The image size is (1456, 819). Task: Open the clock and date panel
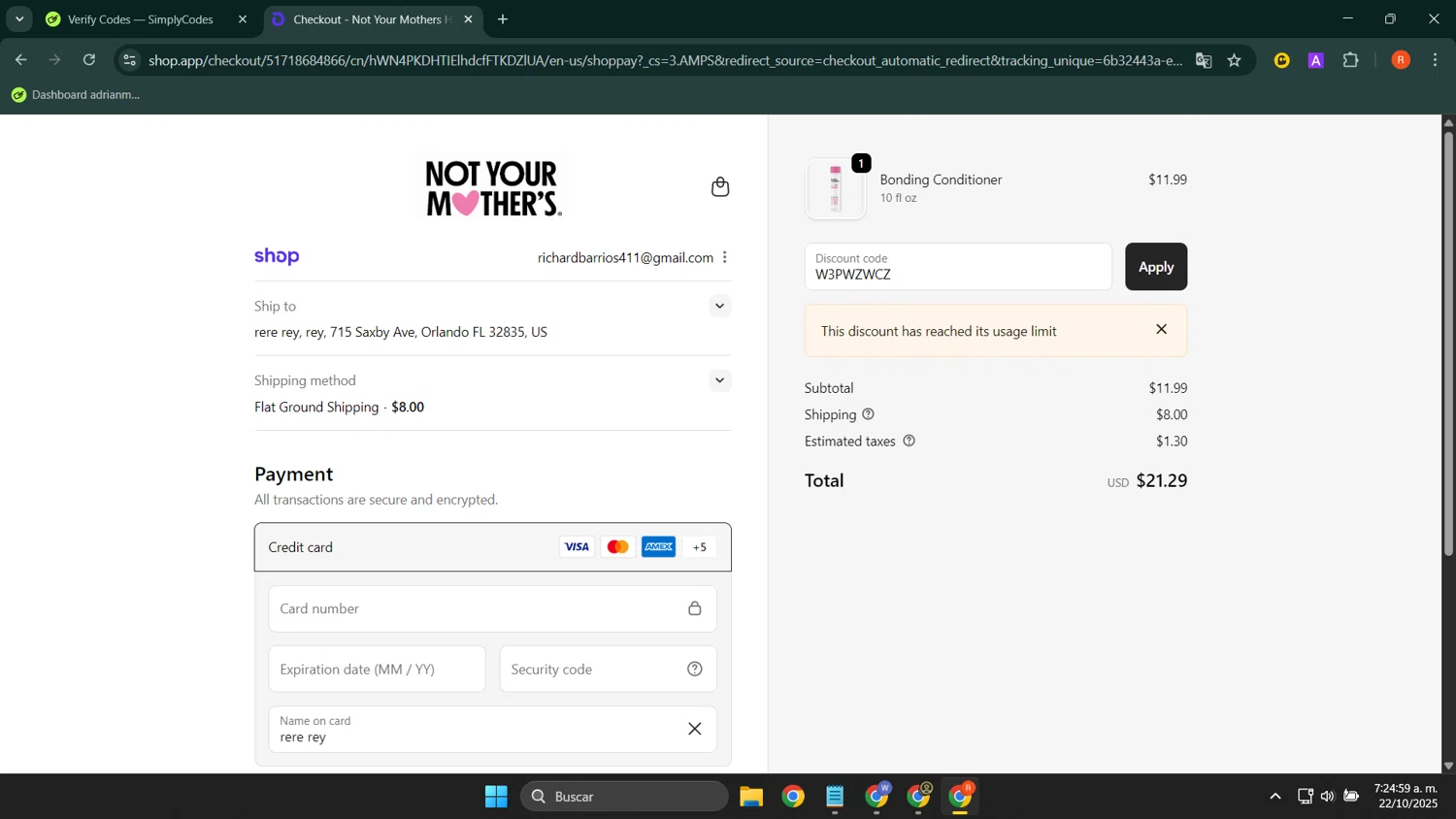click(1406, 797)
